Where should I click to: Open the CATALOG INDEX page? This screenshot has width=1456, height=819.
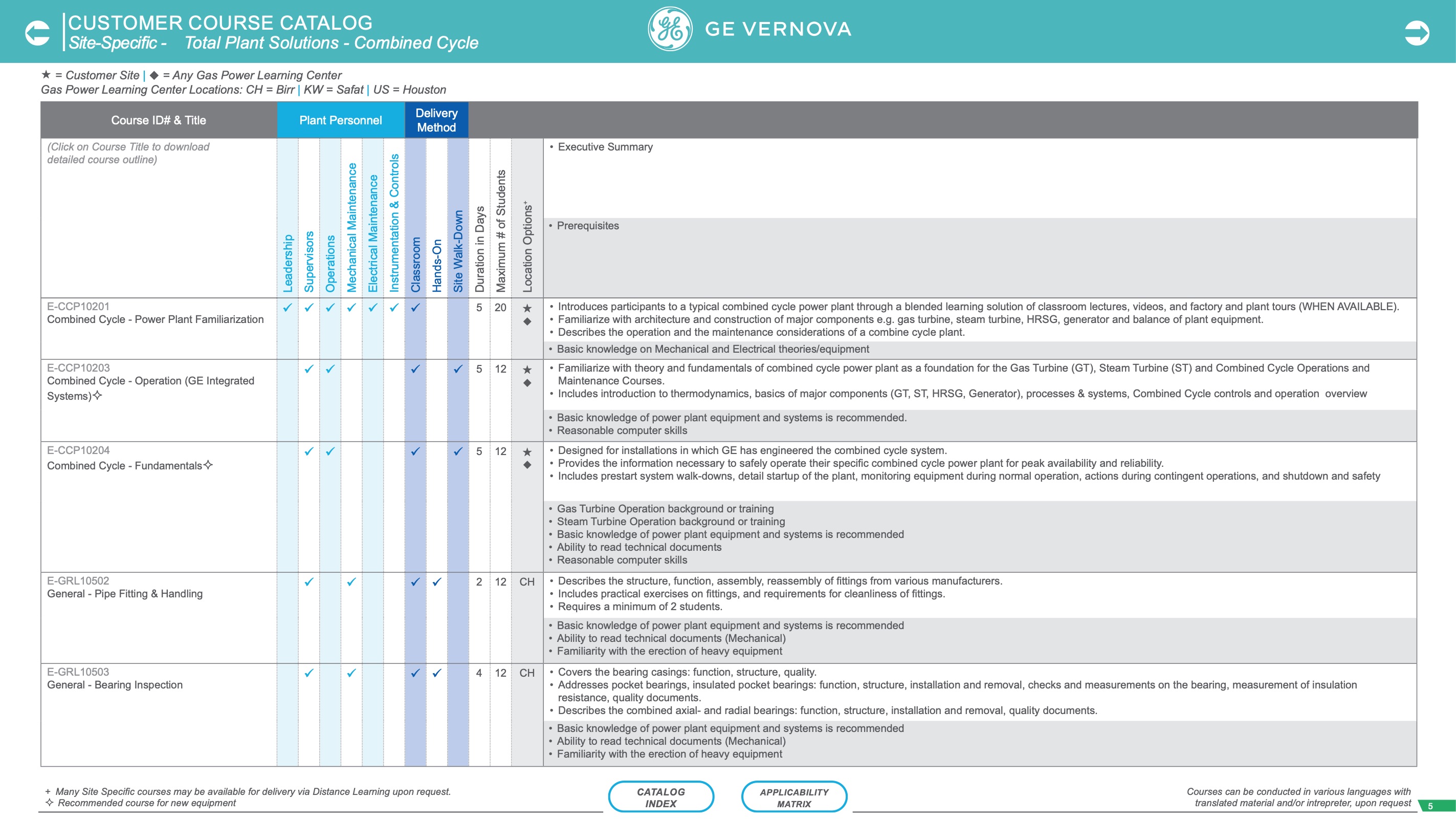661,796
